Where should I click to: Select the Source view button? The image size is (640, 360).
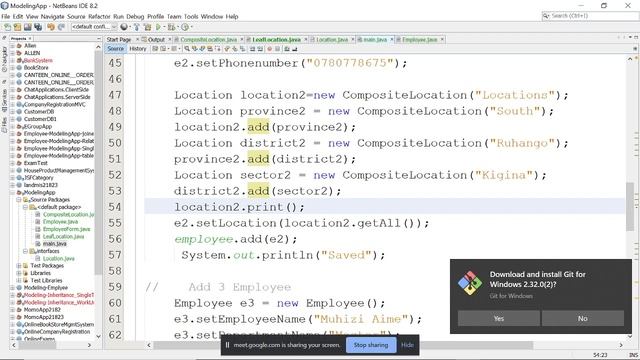point(115,49)
